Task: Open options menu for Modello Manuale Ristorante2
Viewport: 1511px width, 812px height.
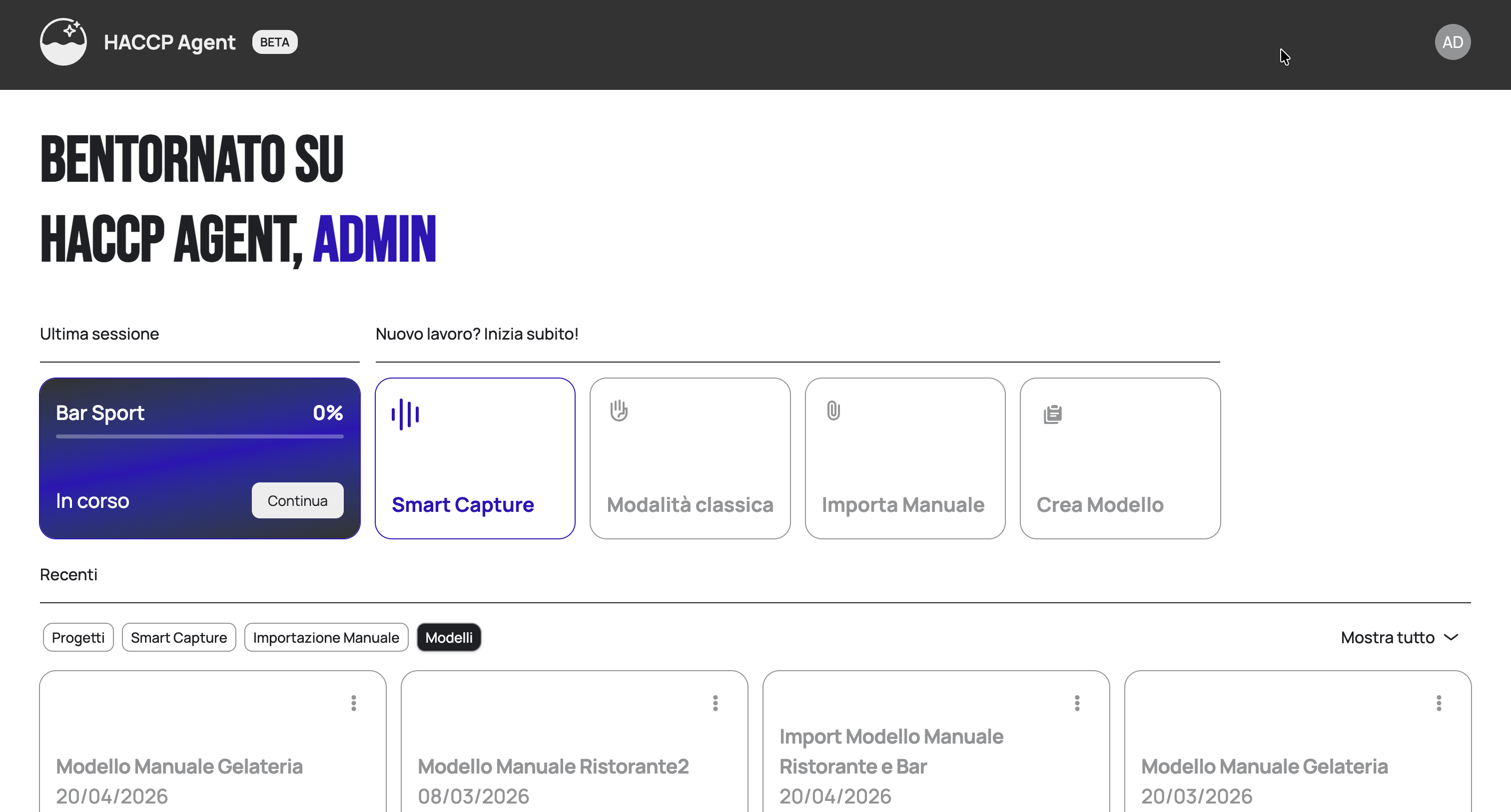Action: [x=715, y=703]
